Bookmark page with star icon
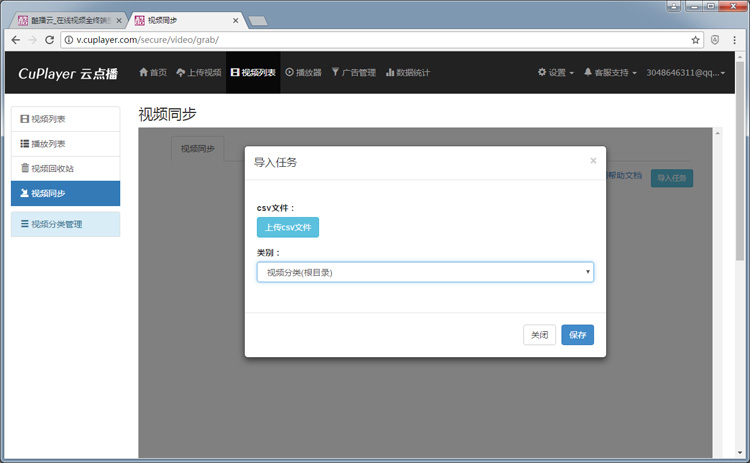Image resolution: width=750 pixels, height=463 pixels. click(695, 40)
